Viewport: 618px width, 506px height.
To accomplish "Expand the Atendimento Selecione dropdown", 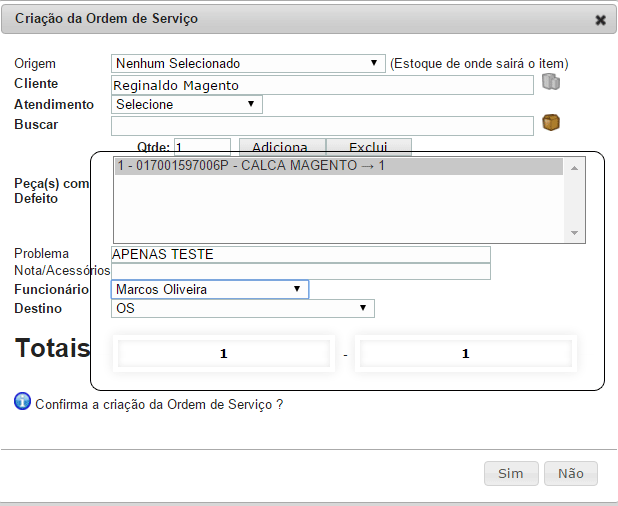I will (x=187, y=104).
